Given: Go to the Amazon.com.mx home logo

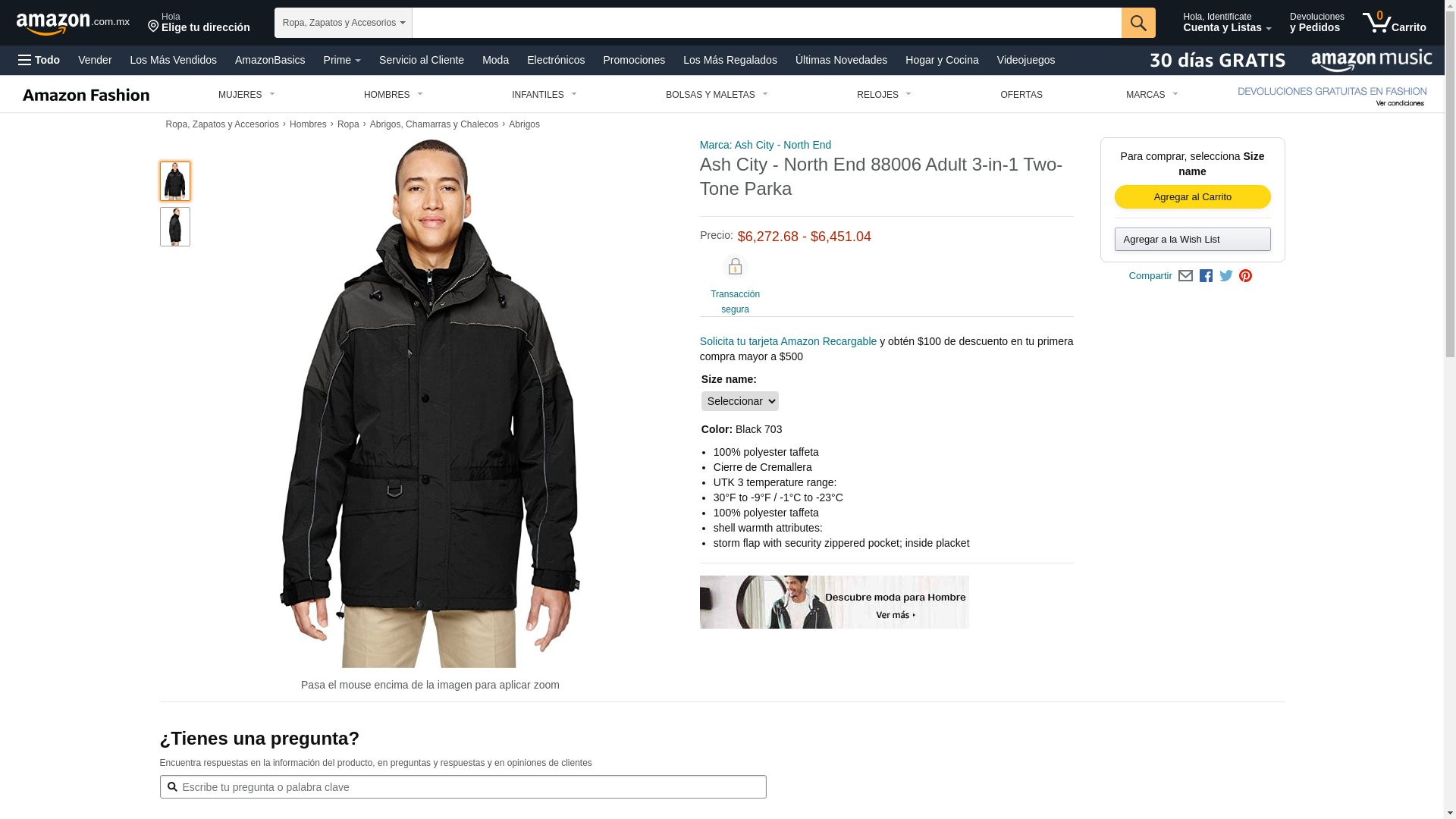Looking at the screenshot, I should (x=73, y=24).
